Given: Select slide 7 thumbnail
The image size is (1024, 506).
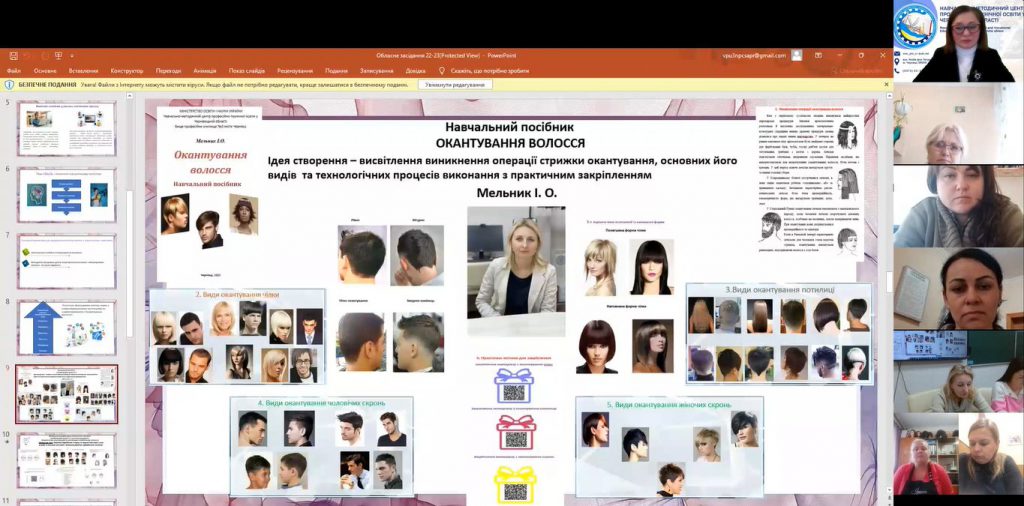Looking at the screenshot, I should 67,261.
